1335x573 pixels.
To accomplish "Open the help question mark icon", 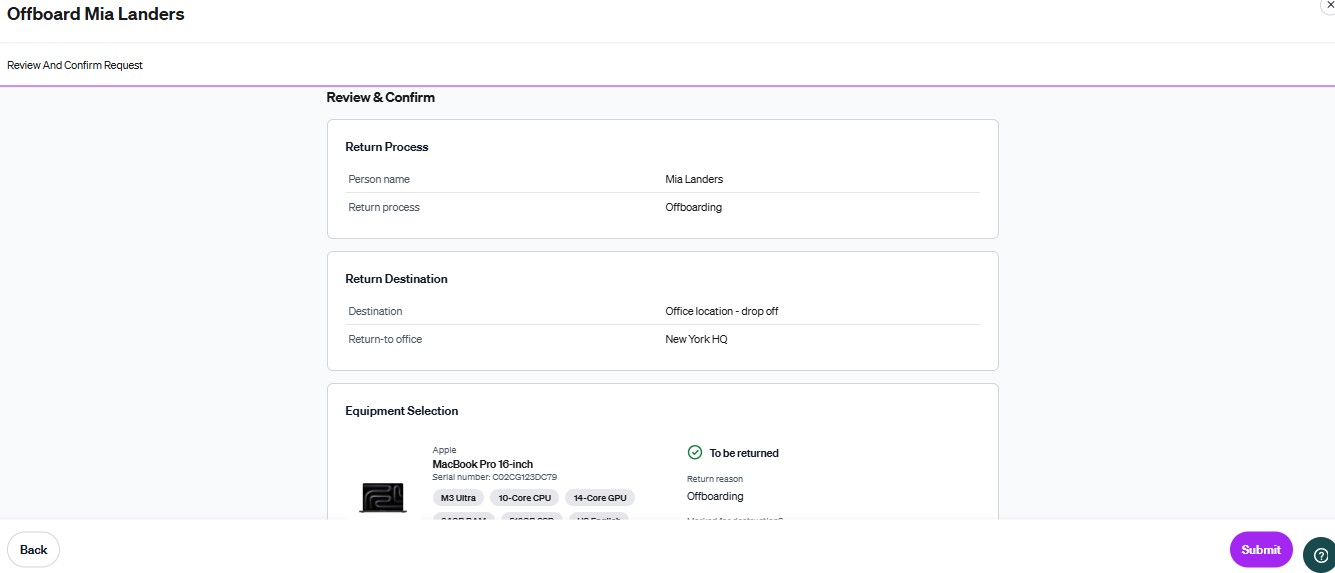I will tap(1320, 554).
